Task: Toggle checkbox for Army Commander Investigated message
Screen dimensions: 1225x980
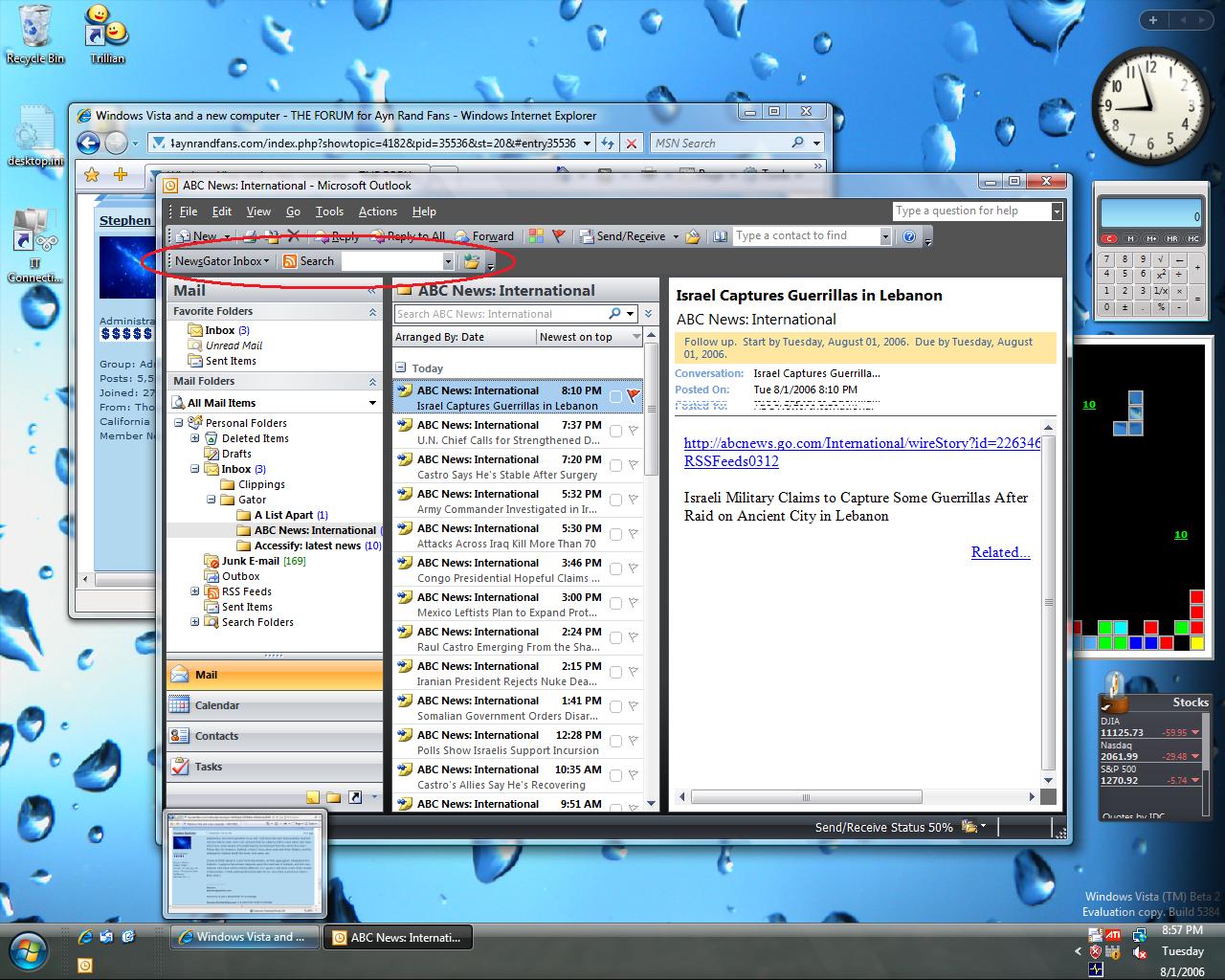Action: click(x=615, y=501)
